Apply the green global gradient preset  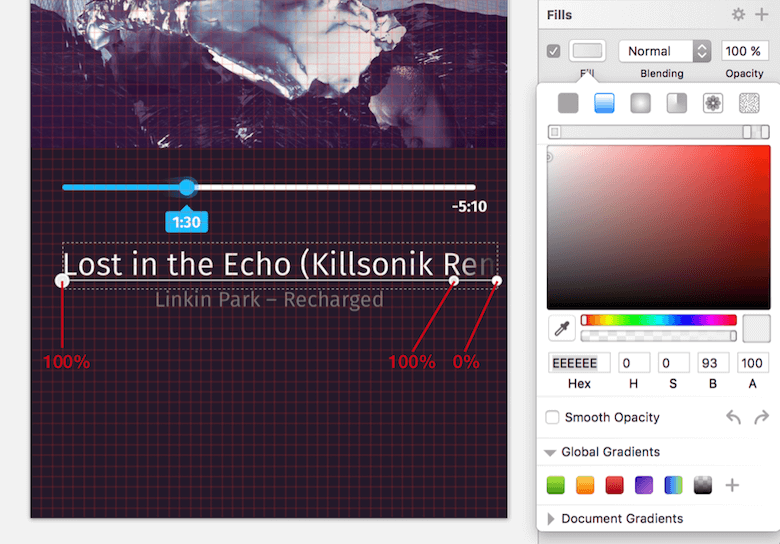(556, 485)
